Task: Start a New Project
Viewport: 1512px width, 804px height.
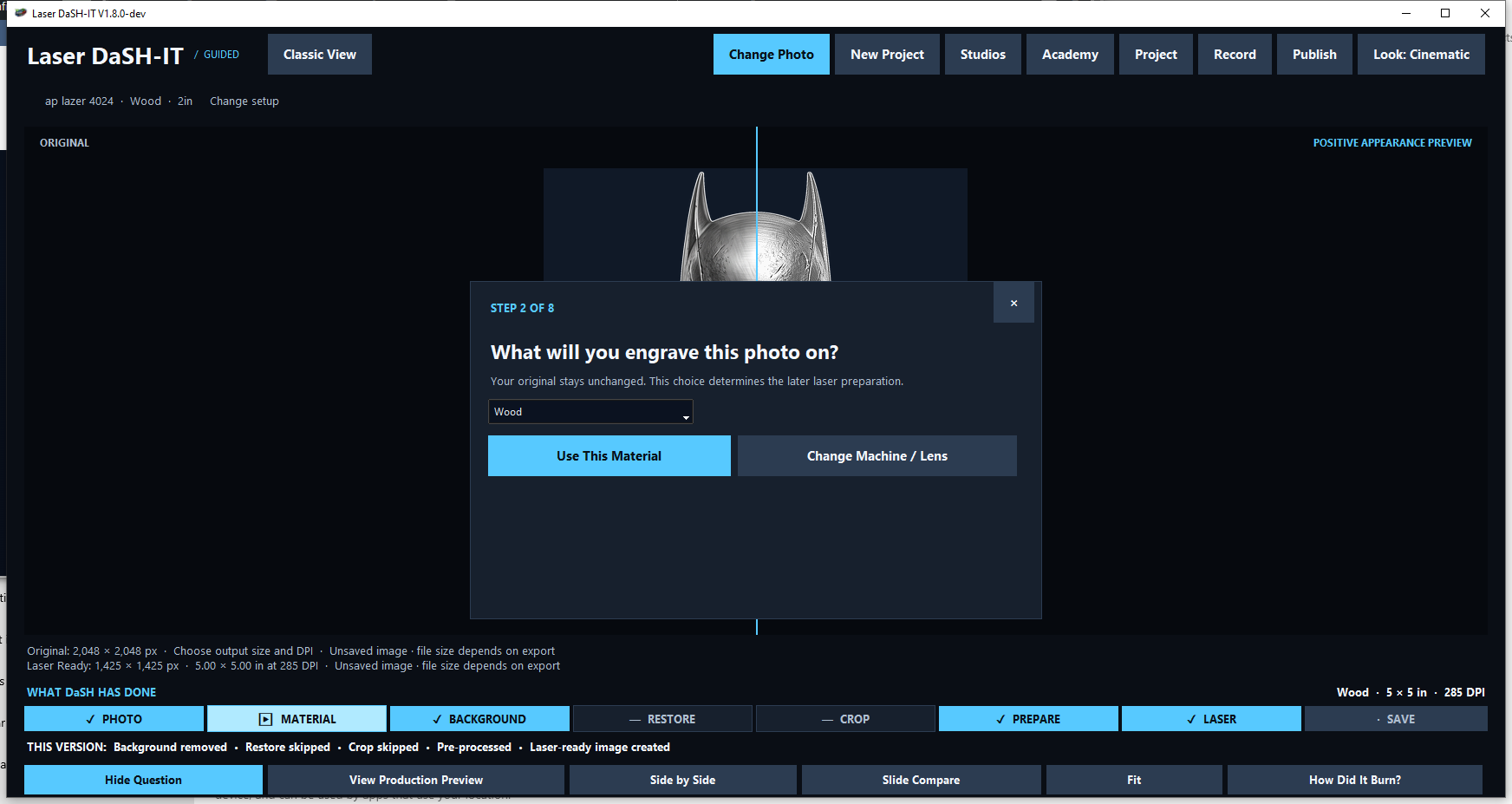Action: [887, 54]
